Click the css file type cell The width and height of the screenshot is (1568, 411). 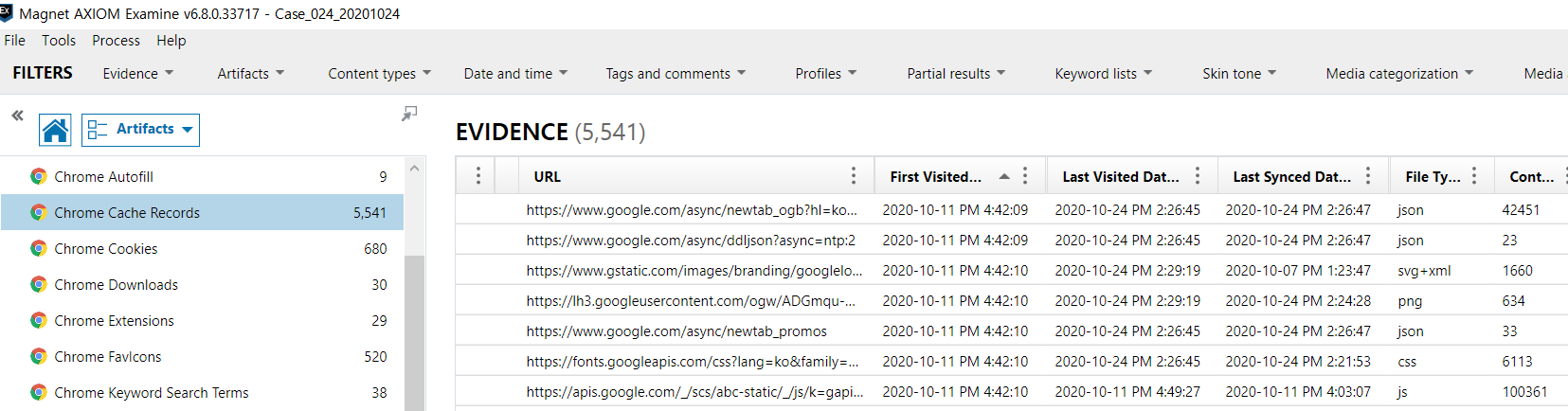click(x=1407, y=361)
